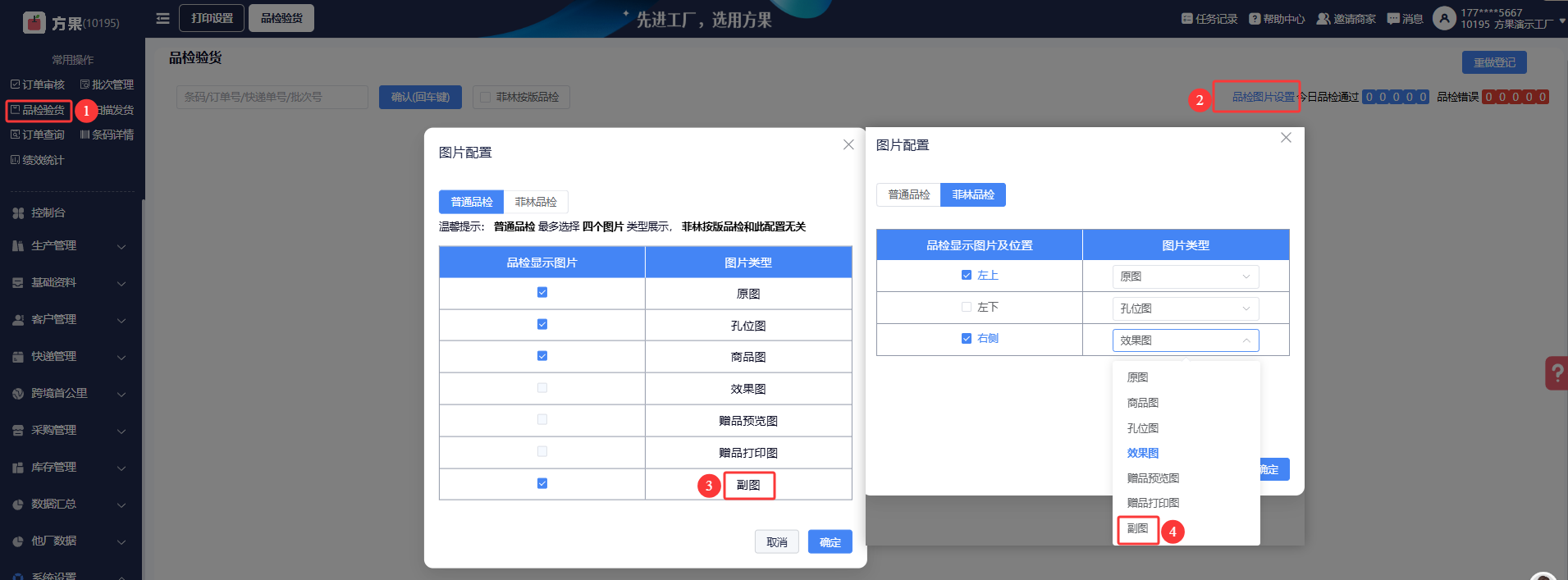Close the right 图片配置 dialog
The image size is (1568, 580).
(x=1286, y=138)
